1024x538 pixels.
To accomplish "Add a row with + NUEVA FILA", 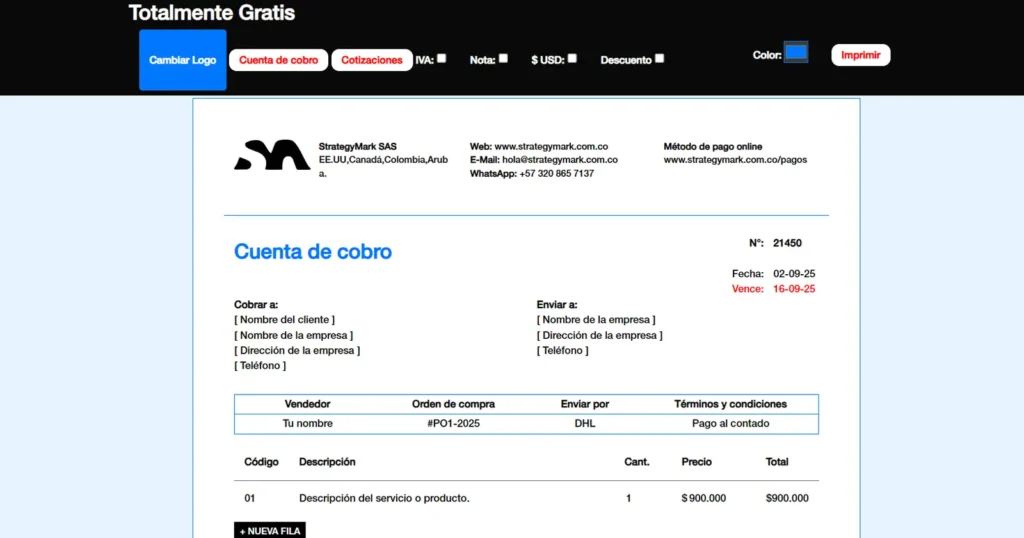I will (x=270, y=530).
